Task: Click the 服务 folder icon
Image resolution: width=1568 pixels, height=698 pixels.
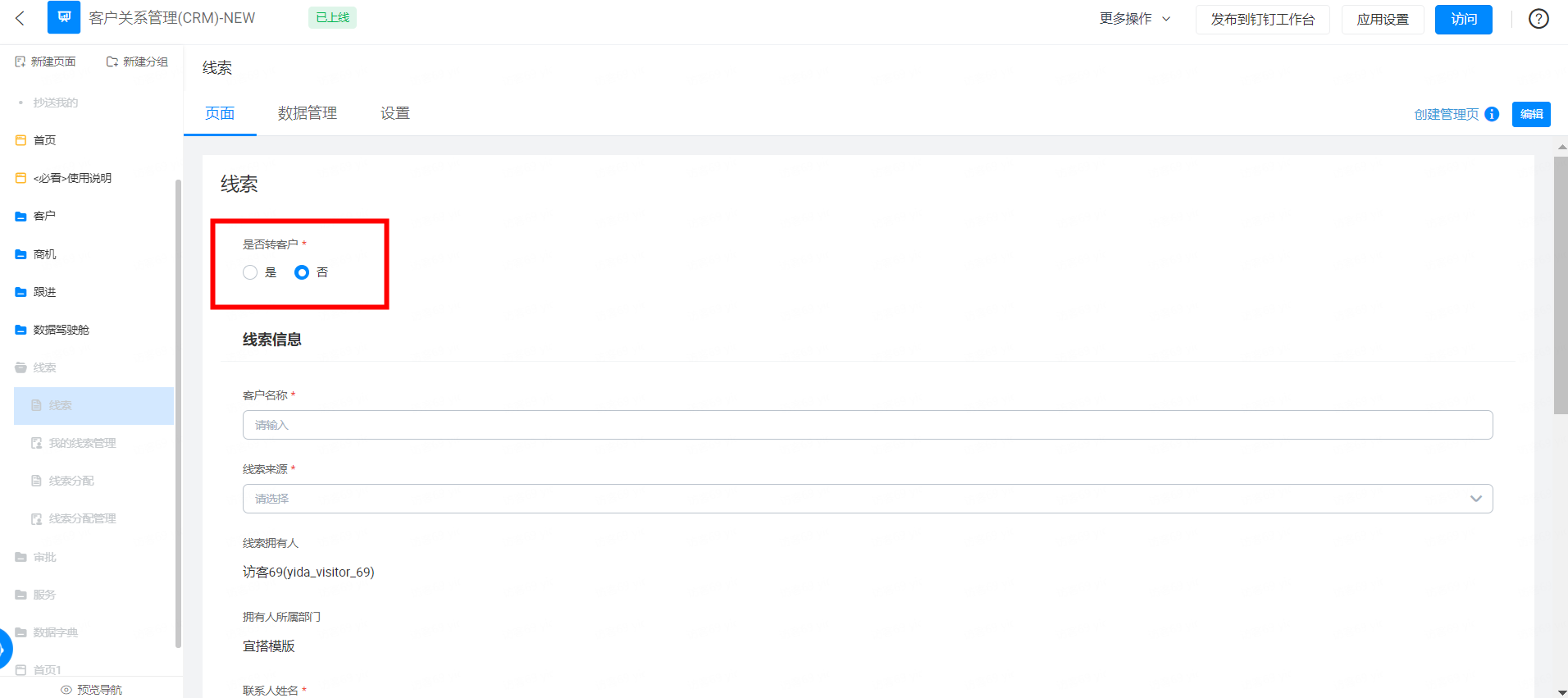Action: pos(21,595)
